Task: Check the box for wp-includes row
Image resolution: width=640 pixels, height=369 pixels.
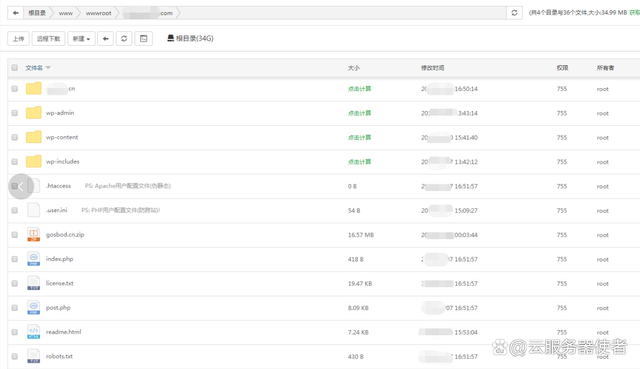Action: pos(15,162)
